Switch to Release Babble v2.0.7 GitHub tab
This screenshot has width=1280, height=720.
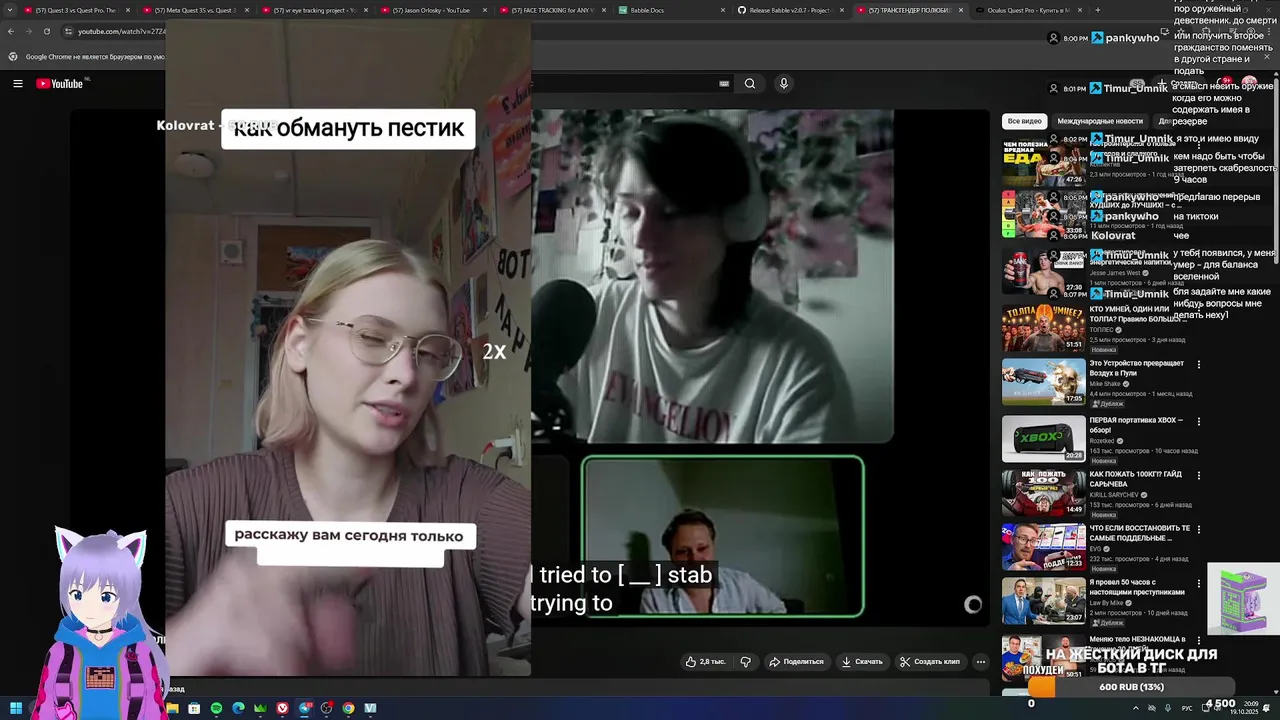(790, 10)
